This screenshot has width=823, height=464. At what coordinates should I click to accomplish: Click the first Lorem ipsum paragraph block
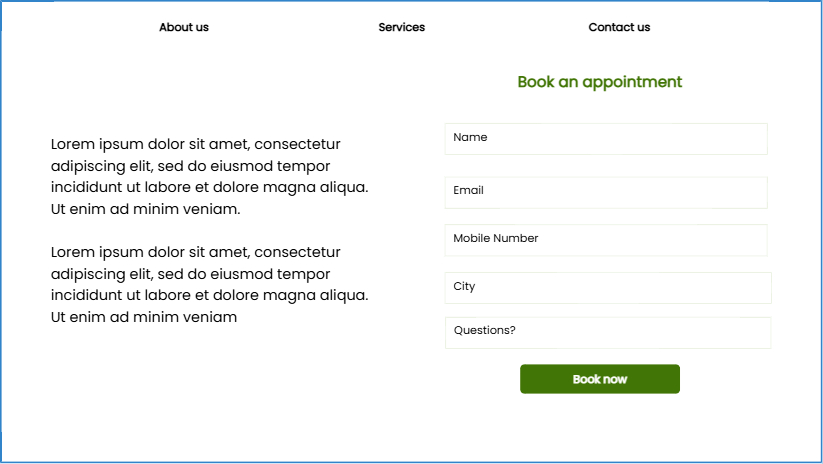click(209, 177)
